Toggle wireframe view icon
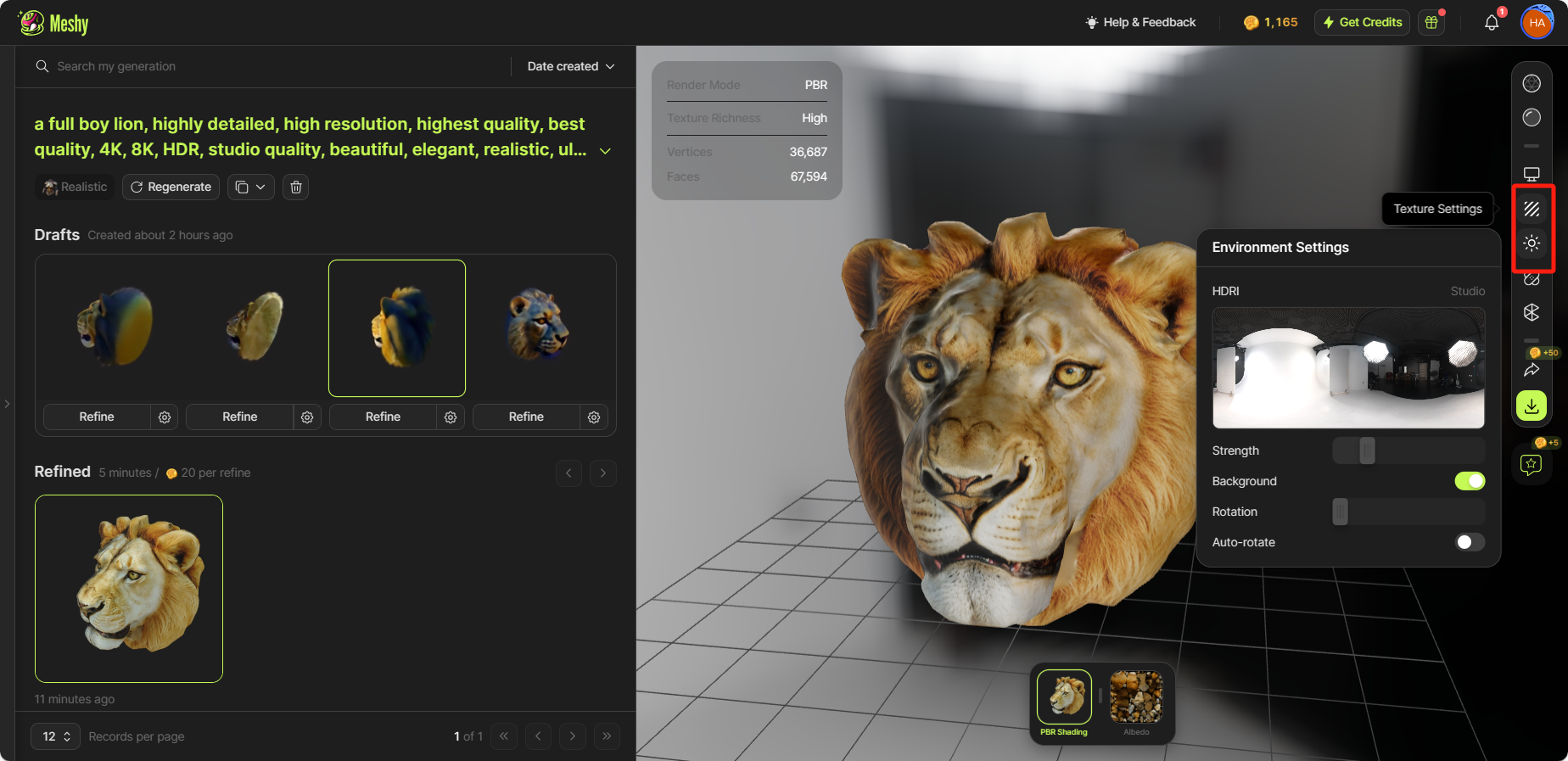This screenshot has width=1568, height=761. click(x=1532, y=83)
